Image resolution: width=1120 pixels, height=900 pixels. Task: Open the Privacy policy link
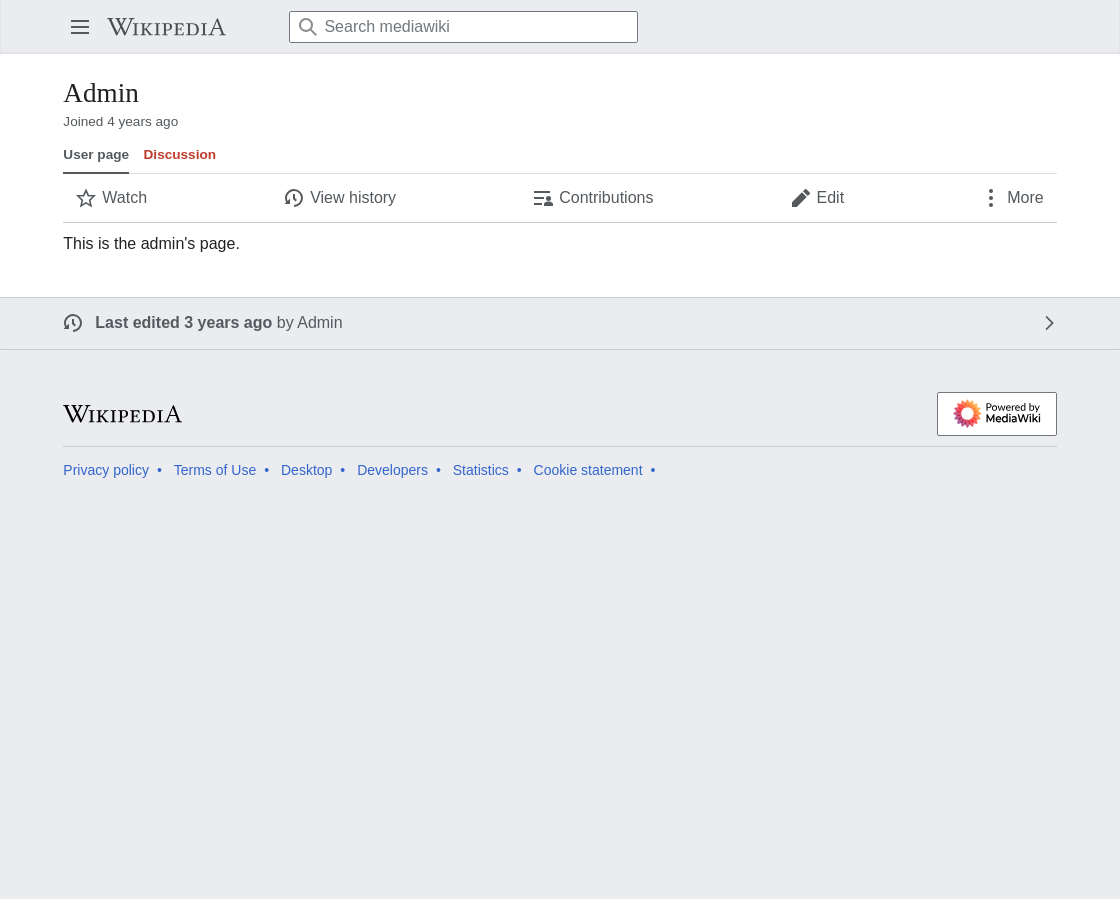106,470
